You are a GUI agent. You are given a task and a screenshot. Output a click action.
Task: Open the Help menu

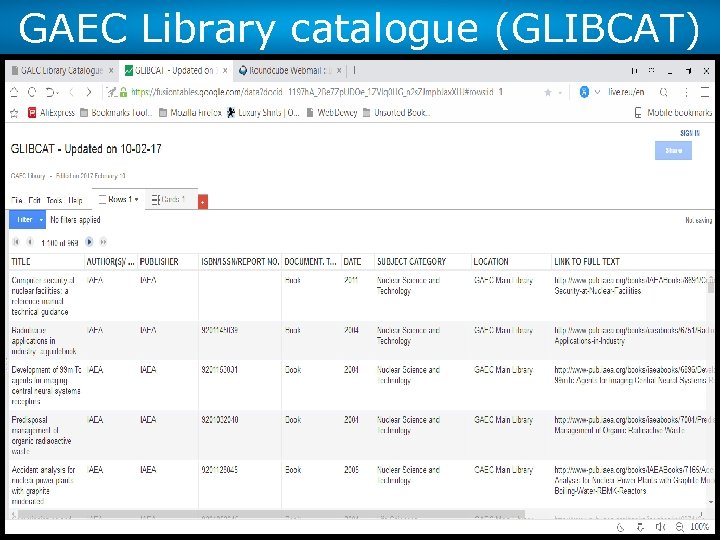point(75,201)
